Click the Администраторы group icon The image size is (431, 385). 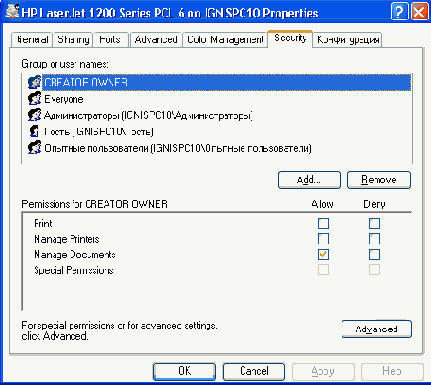click(34, 115)
